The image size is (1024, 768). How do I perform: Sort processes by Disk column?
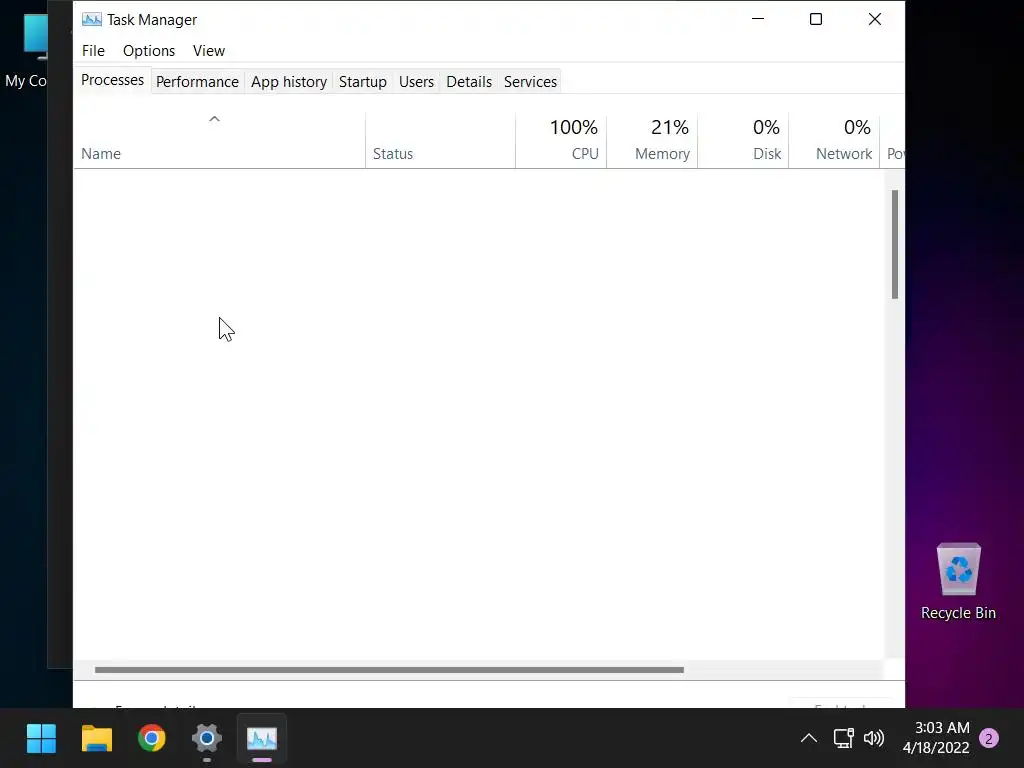tap(743, 140)
